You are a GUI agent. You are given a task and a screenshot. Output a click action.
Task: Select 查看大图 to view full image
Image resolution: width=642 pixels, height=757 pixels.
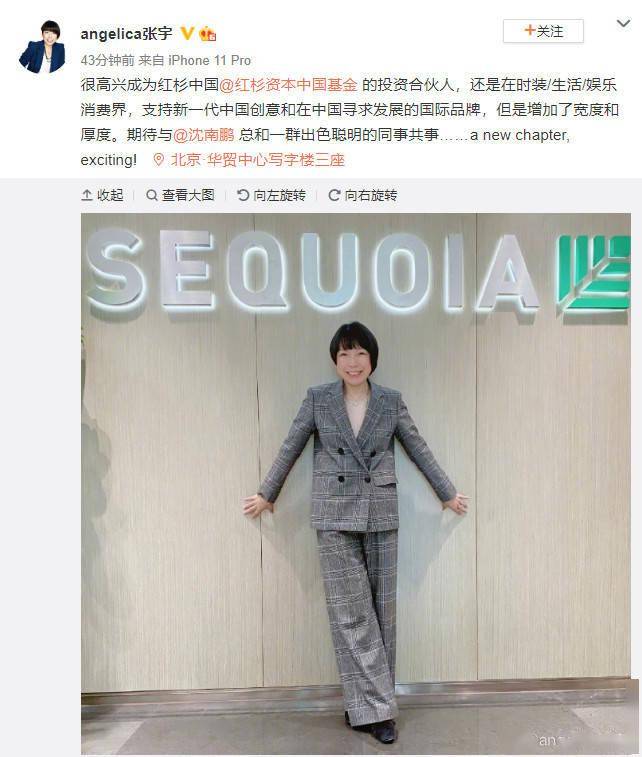coord(180,195)
